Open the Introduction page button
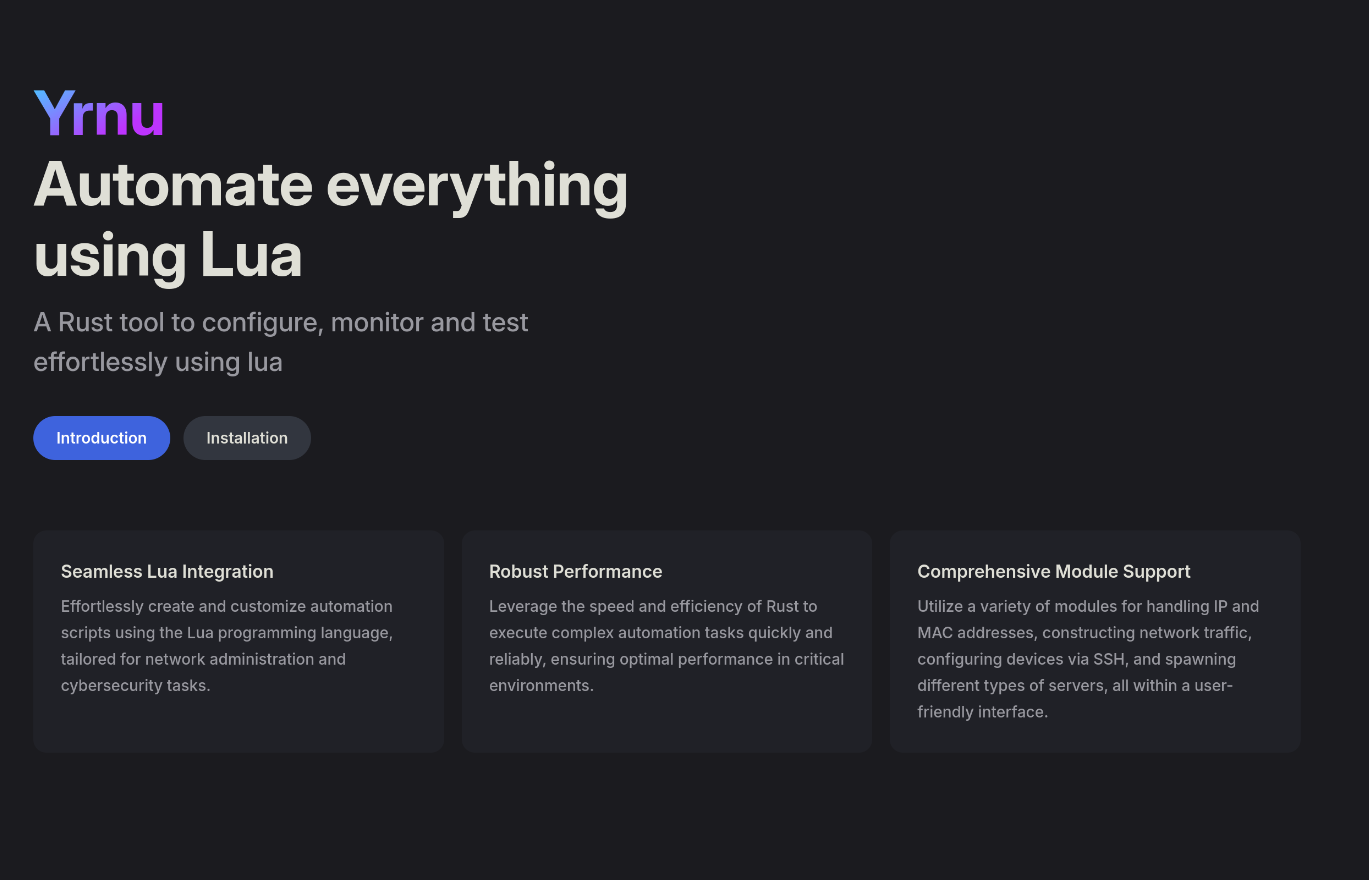Viewport: 1369px width, 880px height. pos(101,438)
